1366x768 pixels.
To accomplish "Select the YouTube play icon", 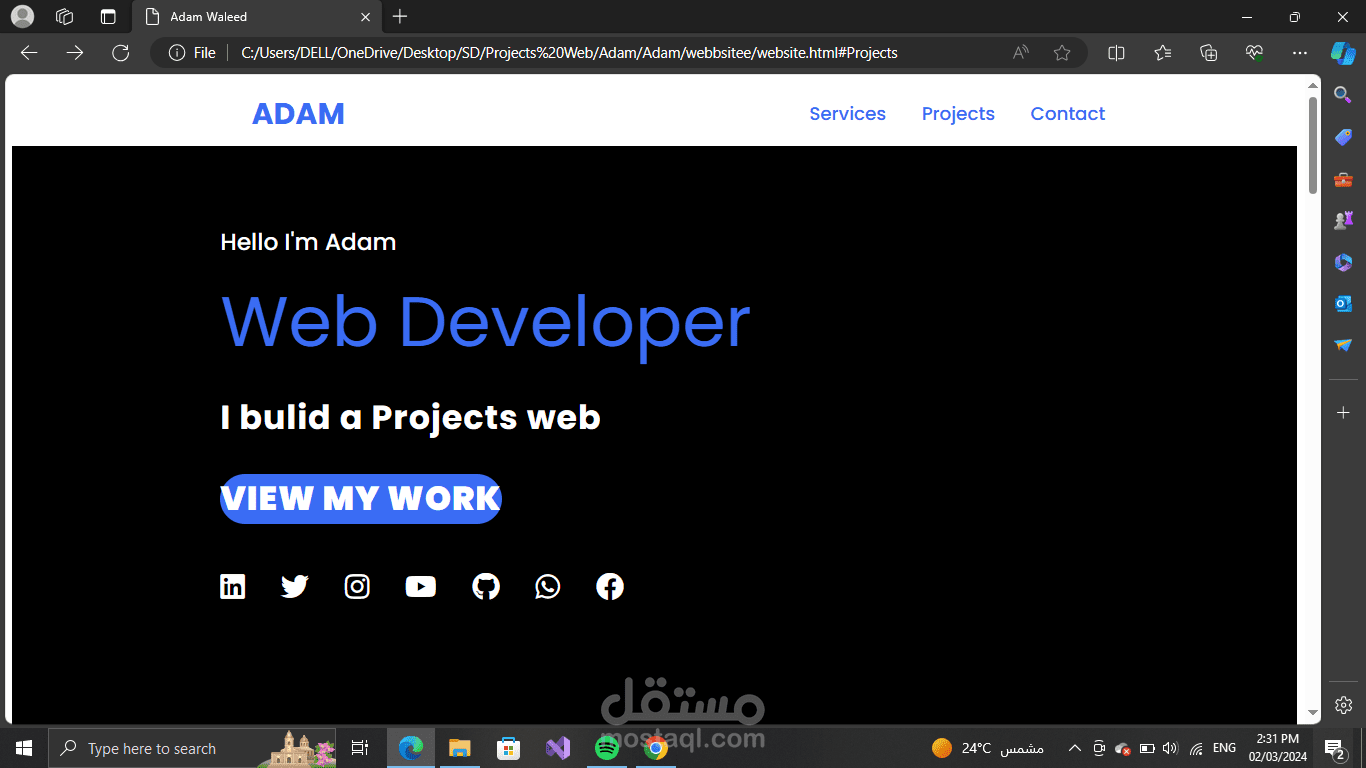I will click(x=420, y=586).
